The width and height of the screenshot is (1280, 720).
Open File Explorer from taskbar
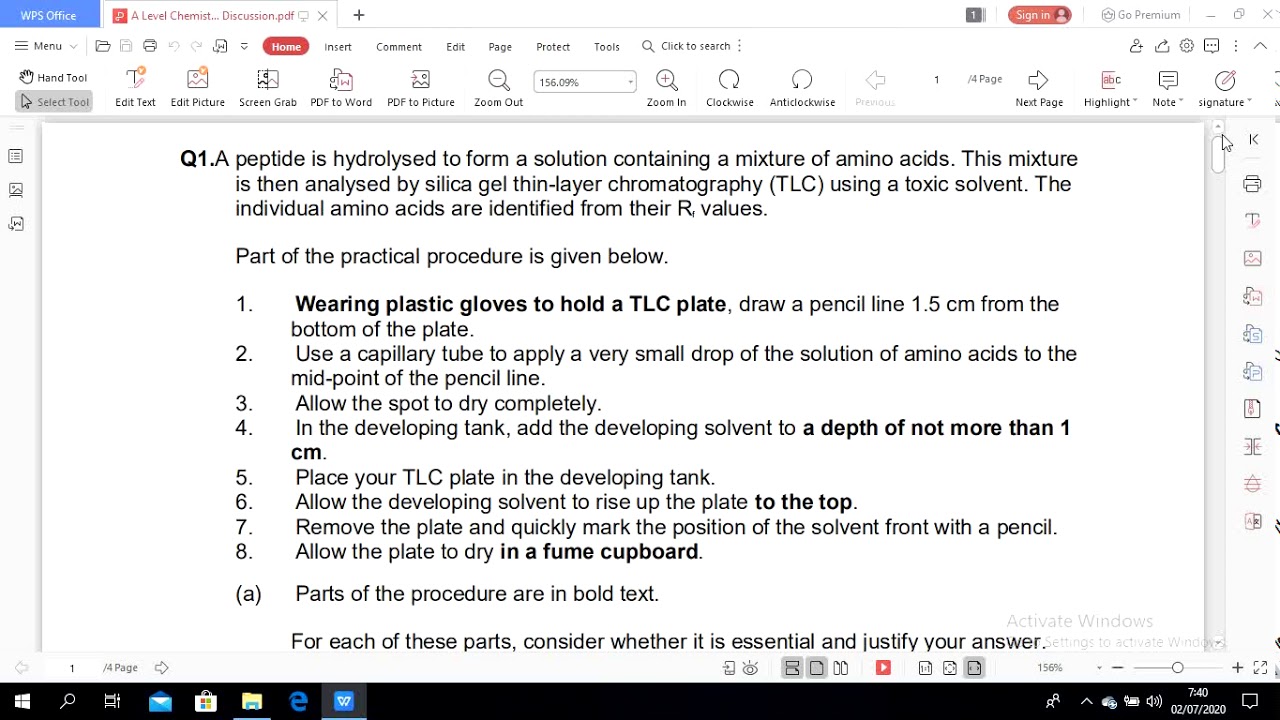coord(252,702)
